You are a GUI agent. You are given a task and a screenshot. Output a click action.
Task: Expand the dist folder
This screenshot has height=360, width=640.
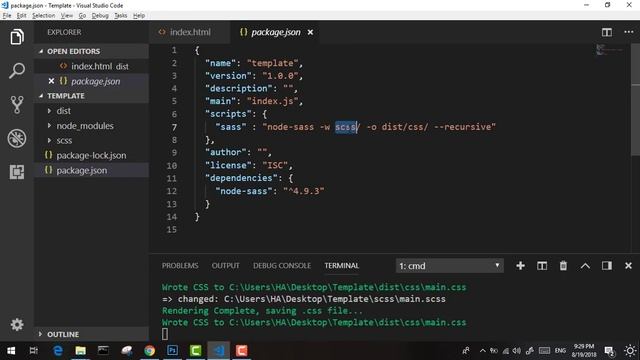(x=49, y=111)
